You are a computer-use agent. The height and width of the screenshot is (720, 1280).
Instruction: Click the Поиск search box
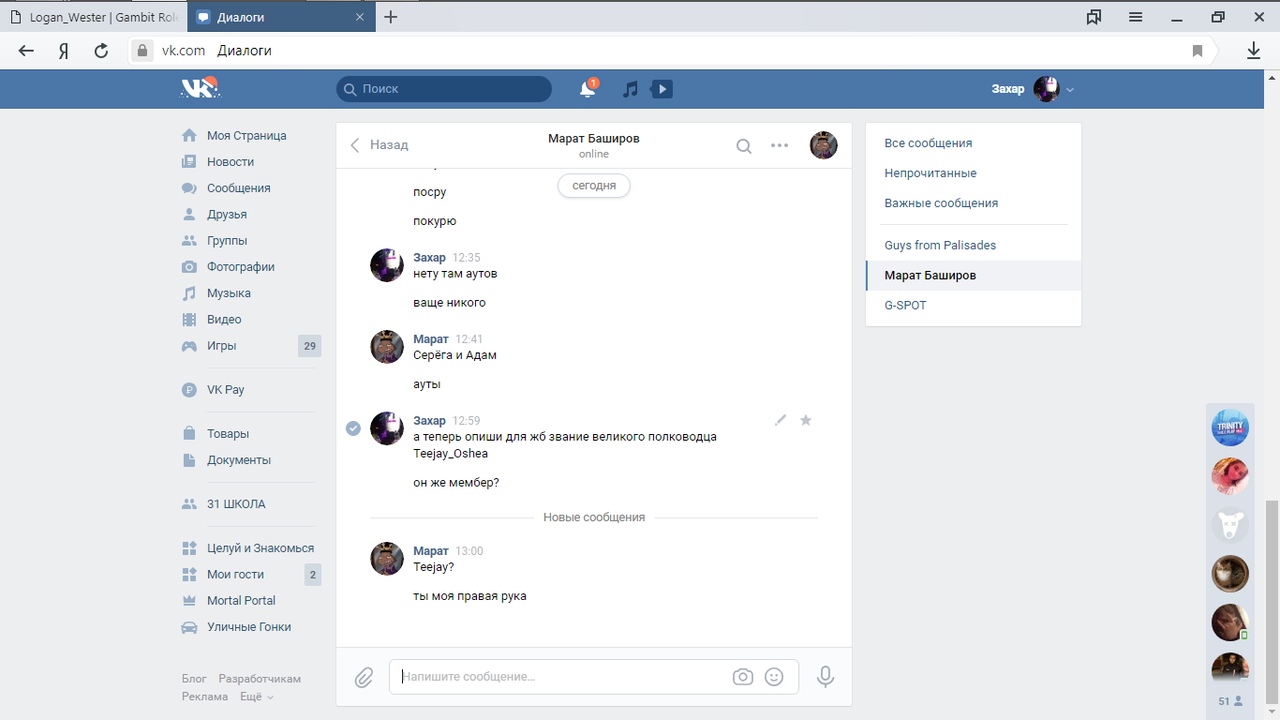(x=444, y=89)
